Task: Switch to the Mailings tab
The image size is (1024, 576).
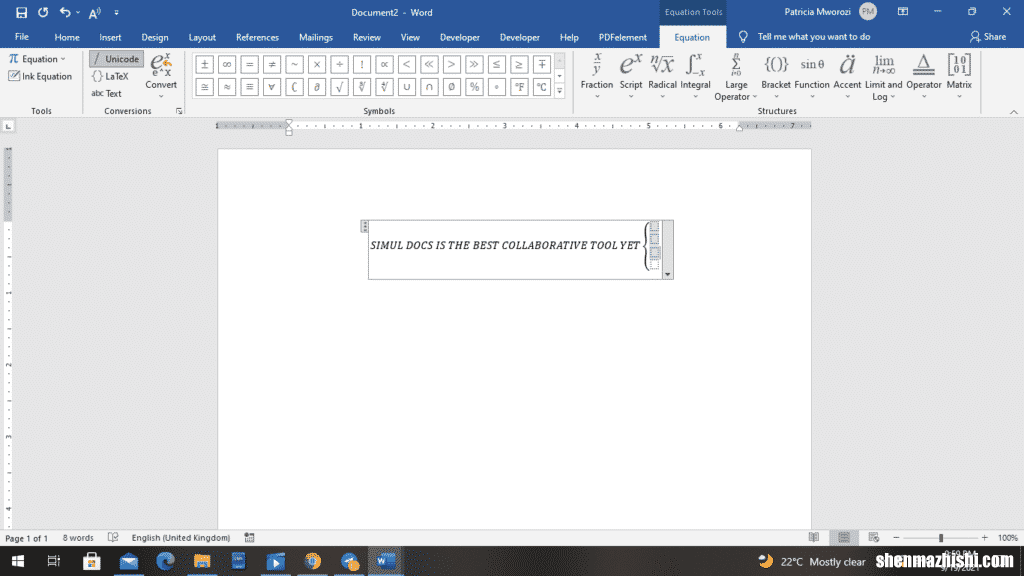Action: pos(315,37)
